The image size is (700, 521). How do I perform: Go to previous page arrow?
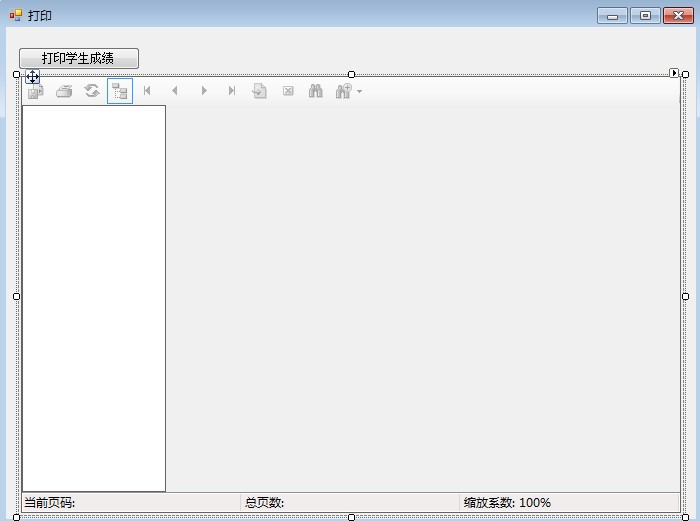[175, 91]
